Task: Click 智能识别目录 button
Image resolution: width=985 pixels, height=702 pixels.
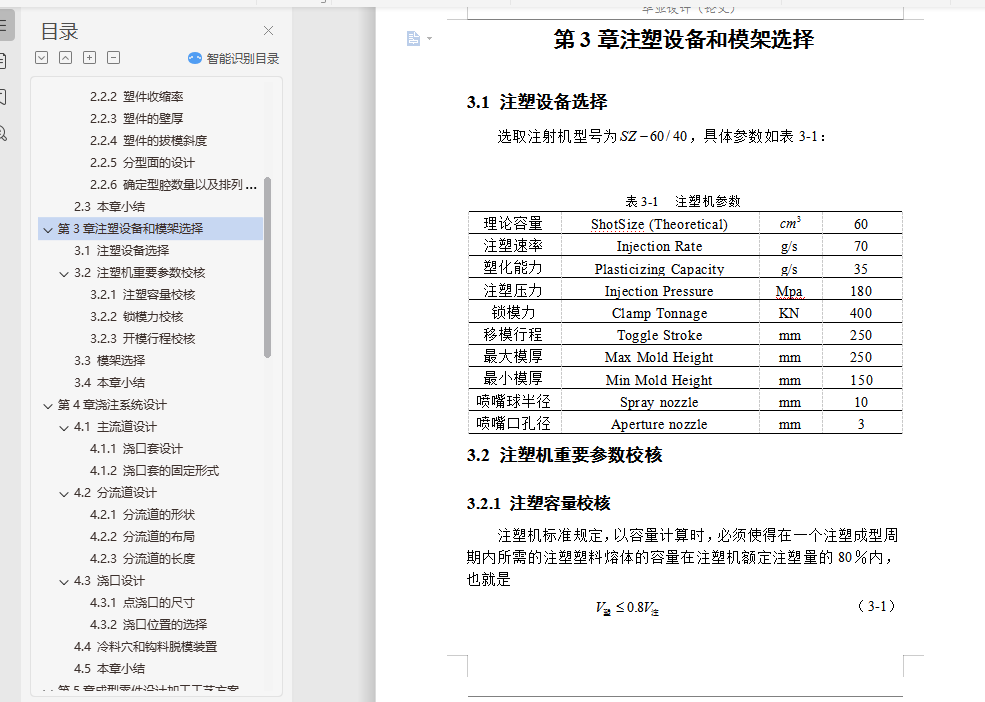Action: tap(234, 58)
